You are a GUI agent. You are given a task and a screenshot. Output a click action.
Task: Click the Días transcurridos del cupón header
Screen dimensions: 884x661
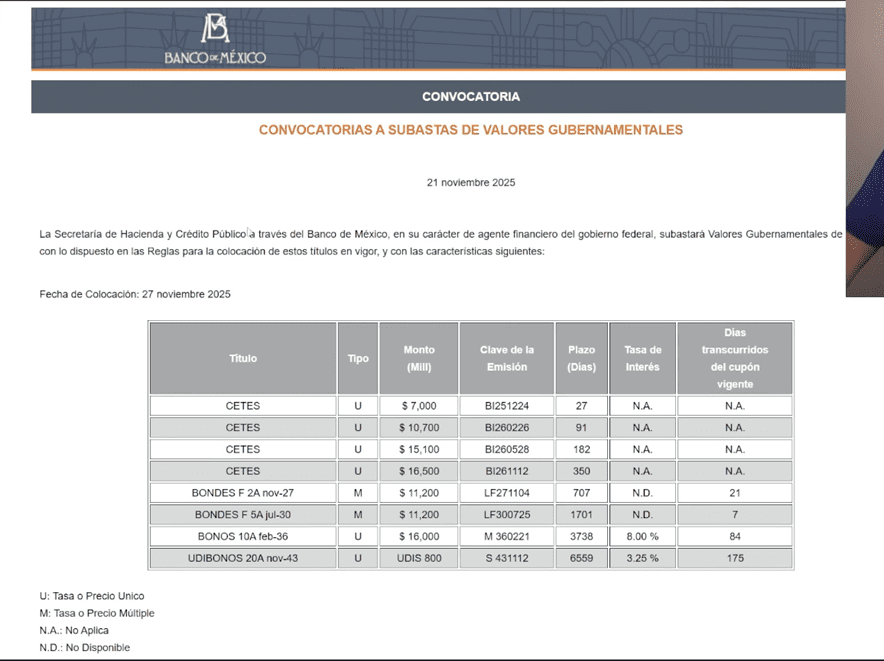tap(734, 358)
